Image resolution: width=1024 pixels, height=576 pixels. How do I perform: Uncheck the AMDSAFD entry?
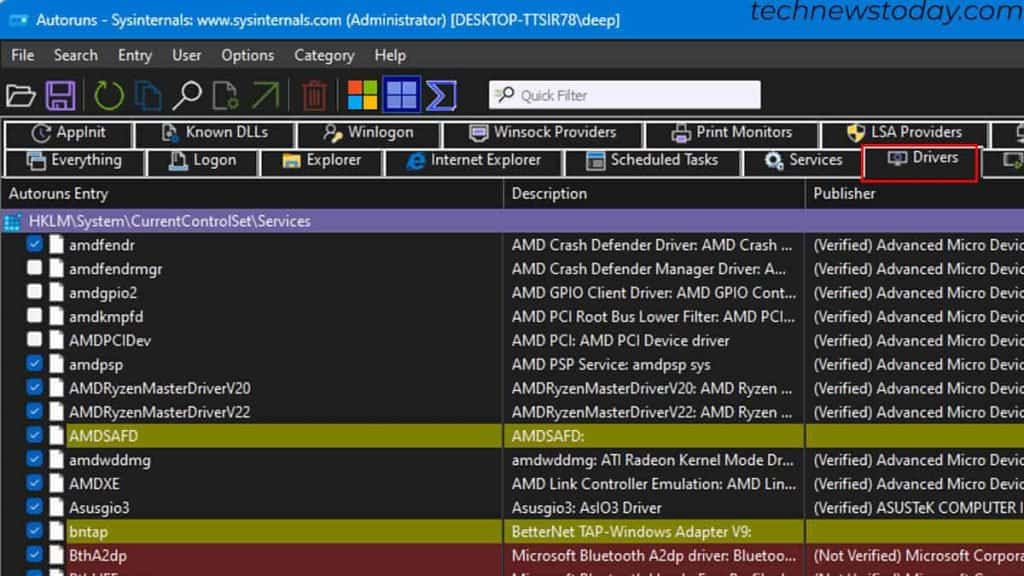(33, 436)
